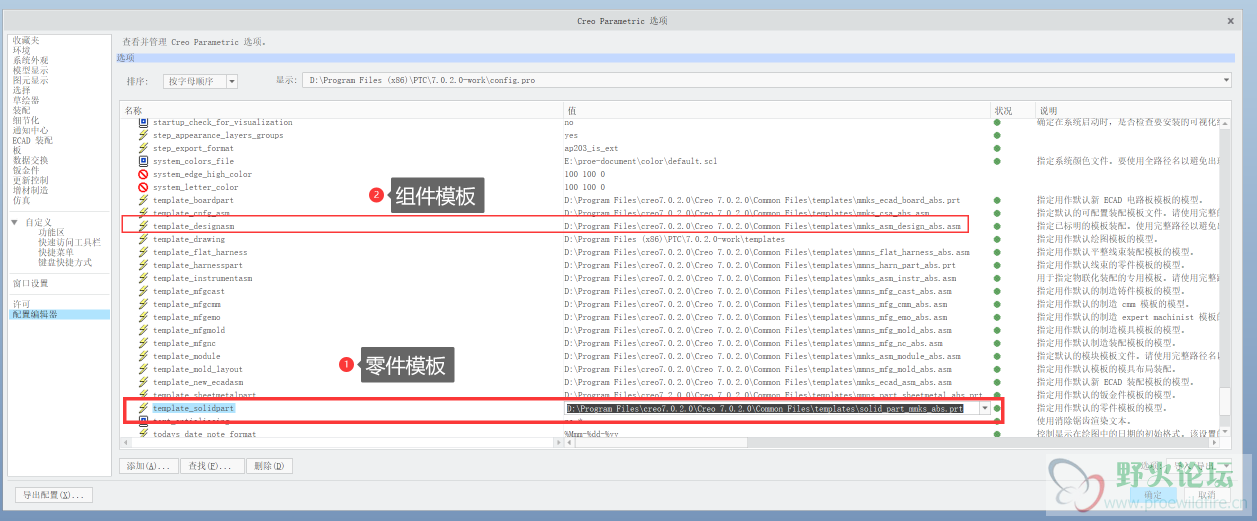Click the green status dot for template_designasm
The image size is (1257, 521).
(x=997, y=226)
